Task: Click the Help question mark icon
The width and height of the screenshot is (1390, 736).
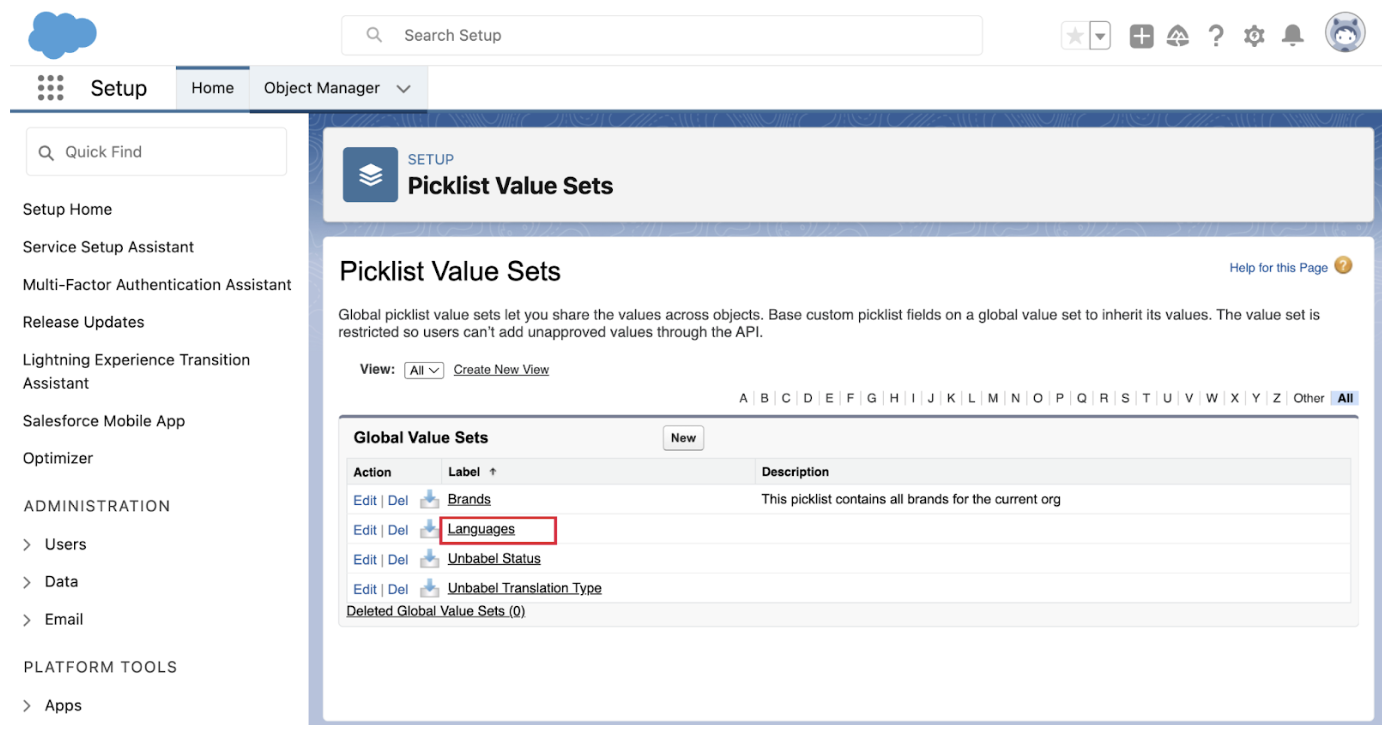Action: click(x=1216, y=36)
